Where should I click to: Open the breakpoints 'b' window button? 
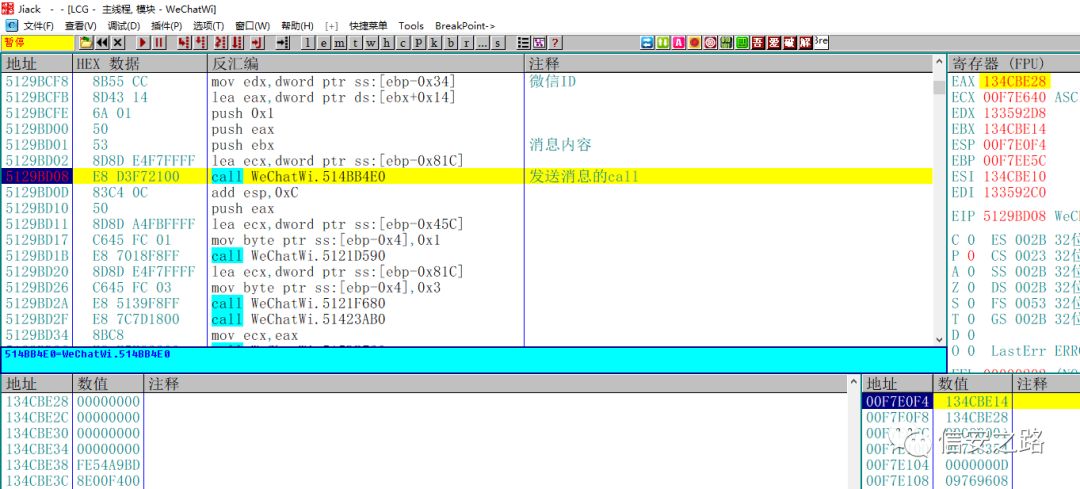(451, 43)
